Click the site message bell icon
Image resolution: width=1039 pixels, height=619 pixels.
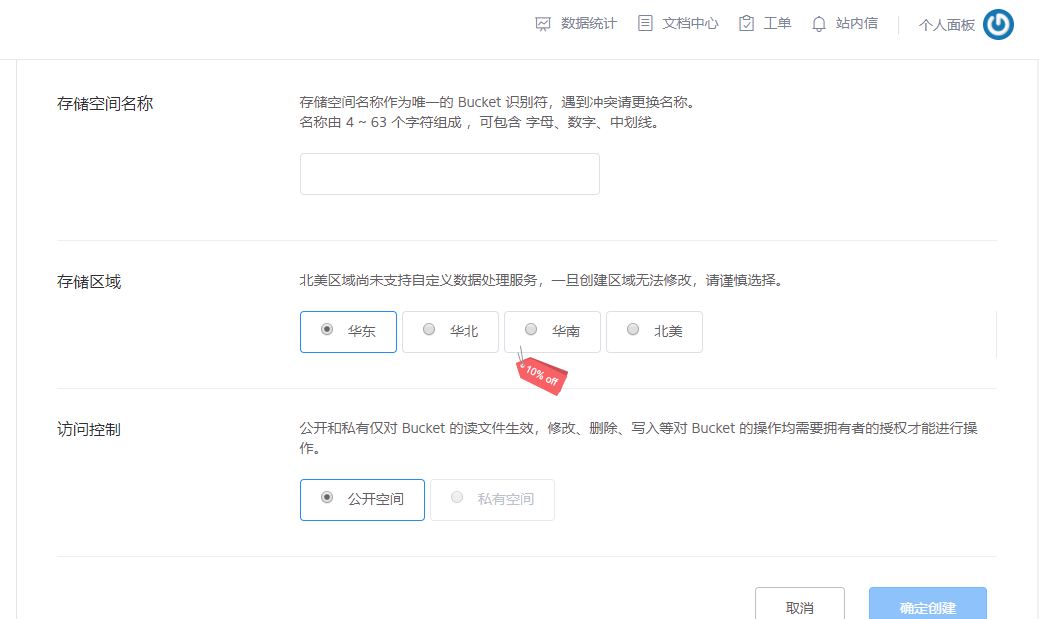pyautogui.click(x=819, y=24)
